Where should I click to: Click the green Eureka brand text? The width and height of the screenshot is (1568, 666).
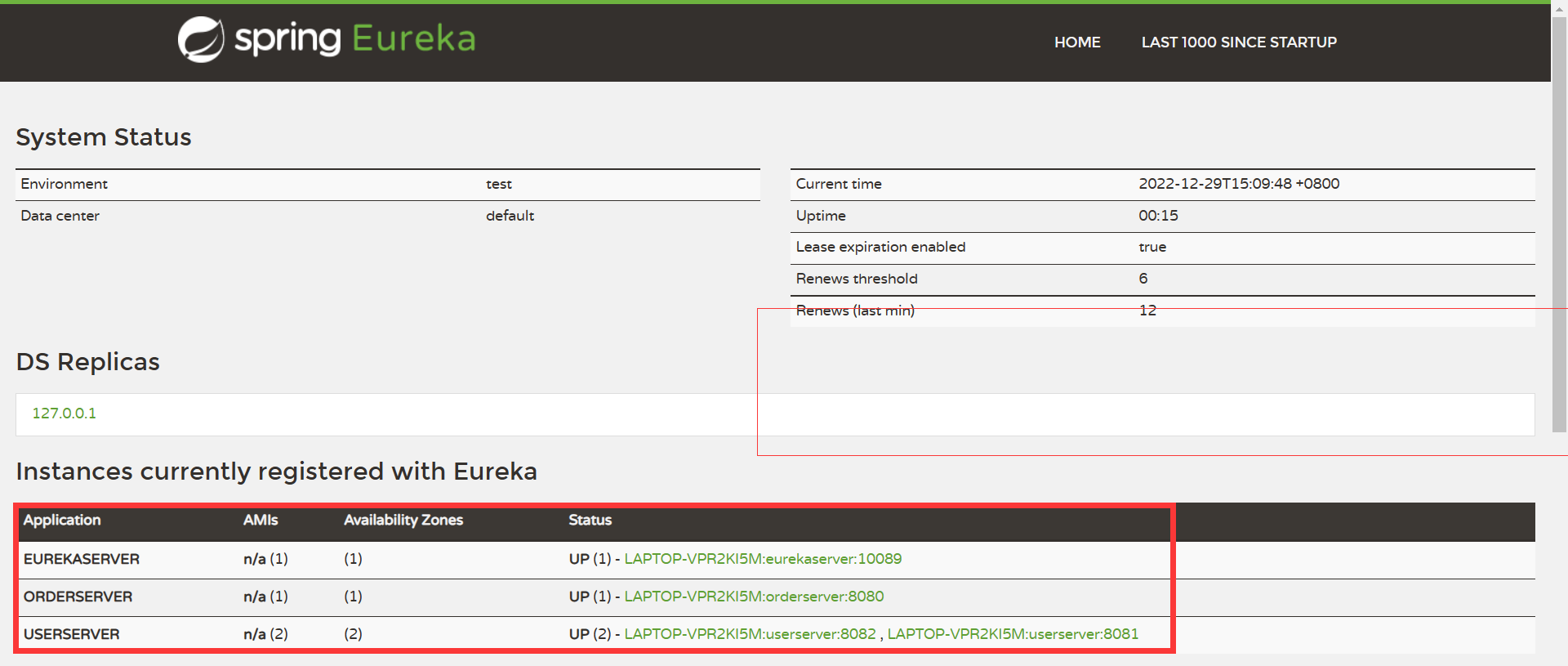[x=413, y=38]
